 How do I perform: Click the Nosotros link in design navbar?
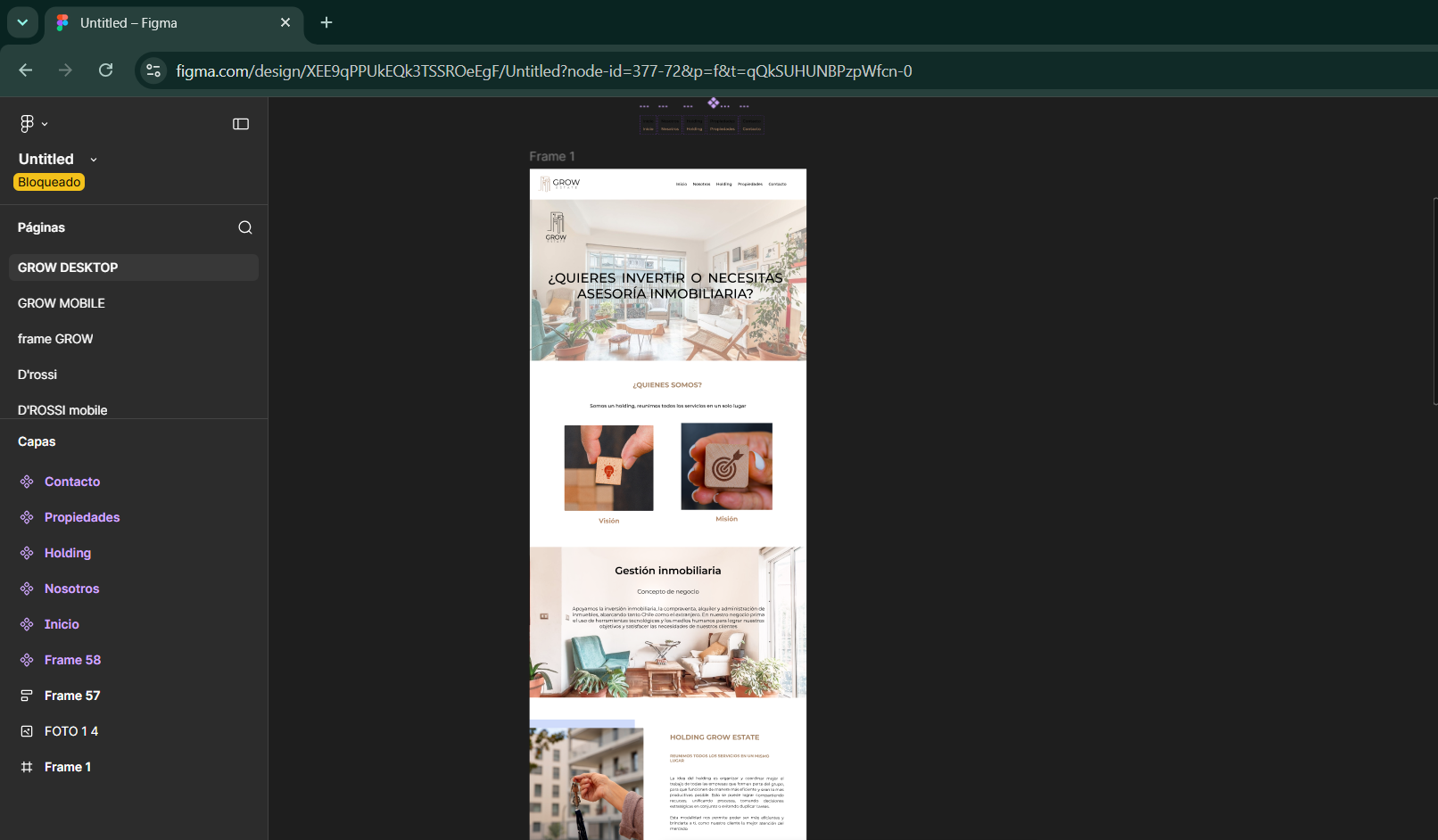[x=702, y=184]
